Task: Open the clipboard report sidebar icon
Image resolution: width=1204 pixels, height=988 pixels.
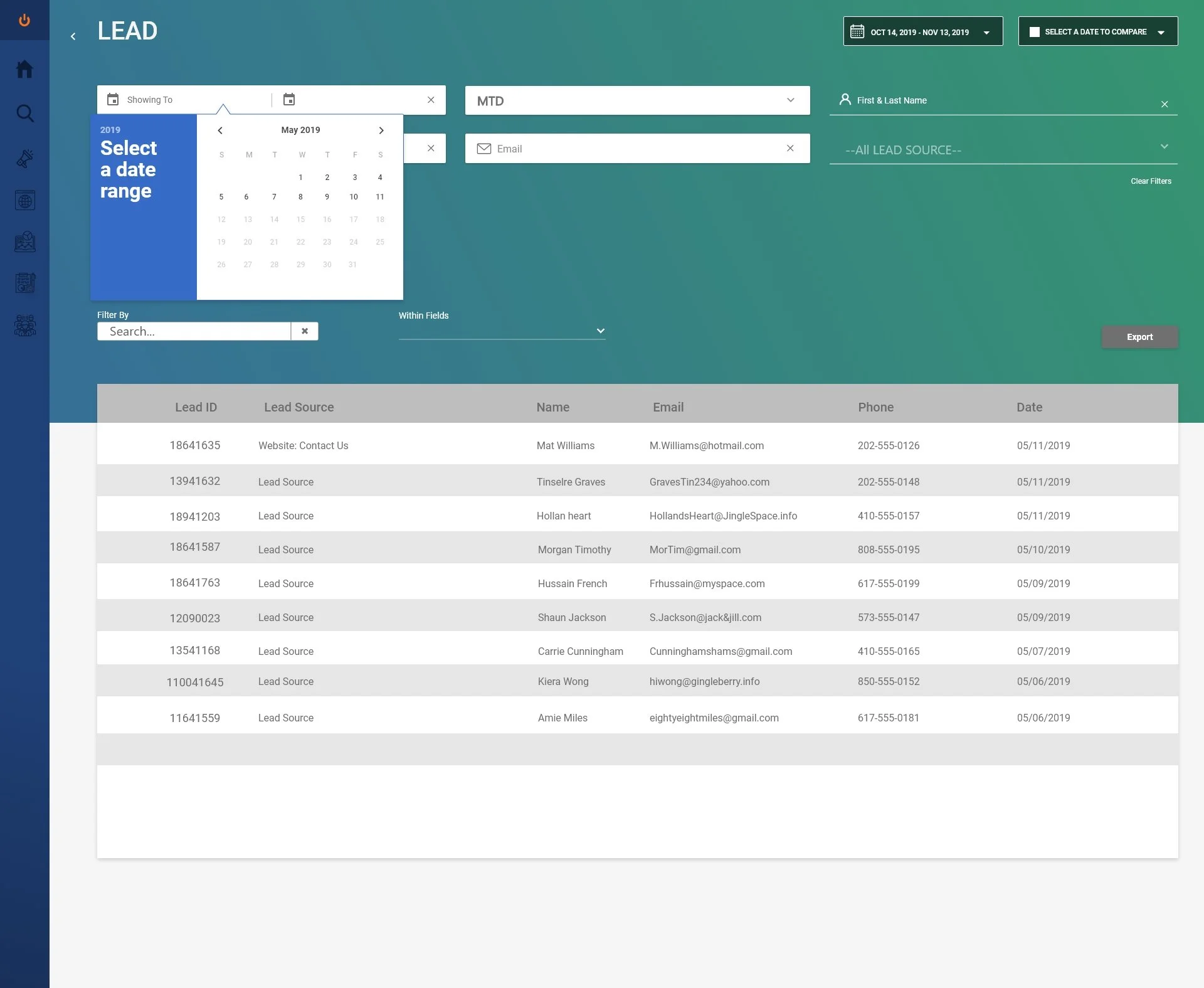Action: point(24,283)
